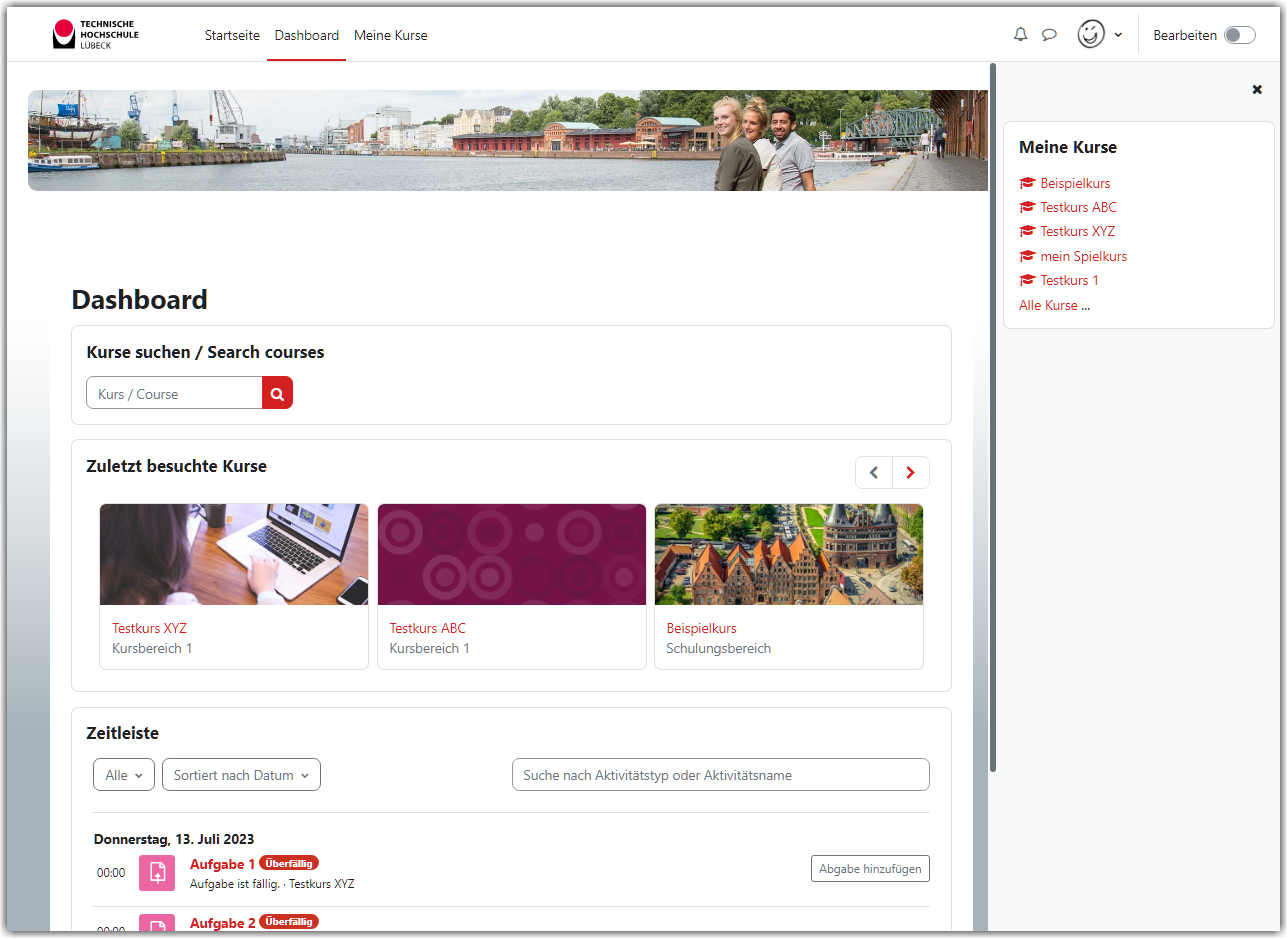Toggle the Bearbeiten edit mode switch
The image size is (1288, 939).
(x=1239, y=35)
